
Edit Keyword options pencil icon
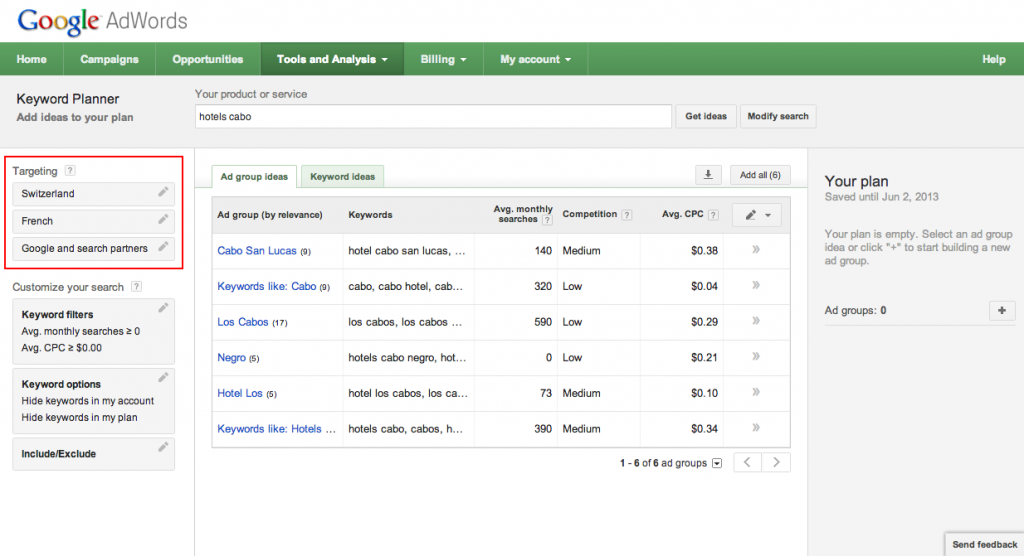[163, 378]
